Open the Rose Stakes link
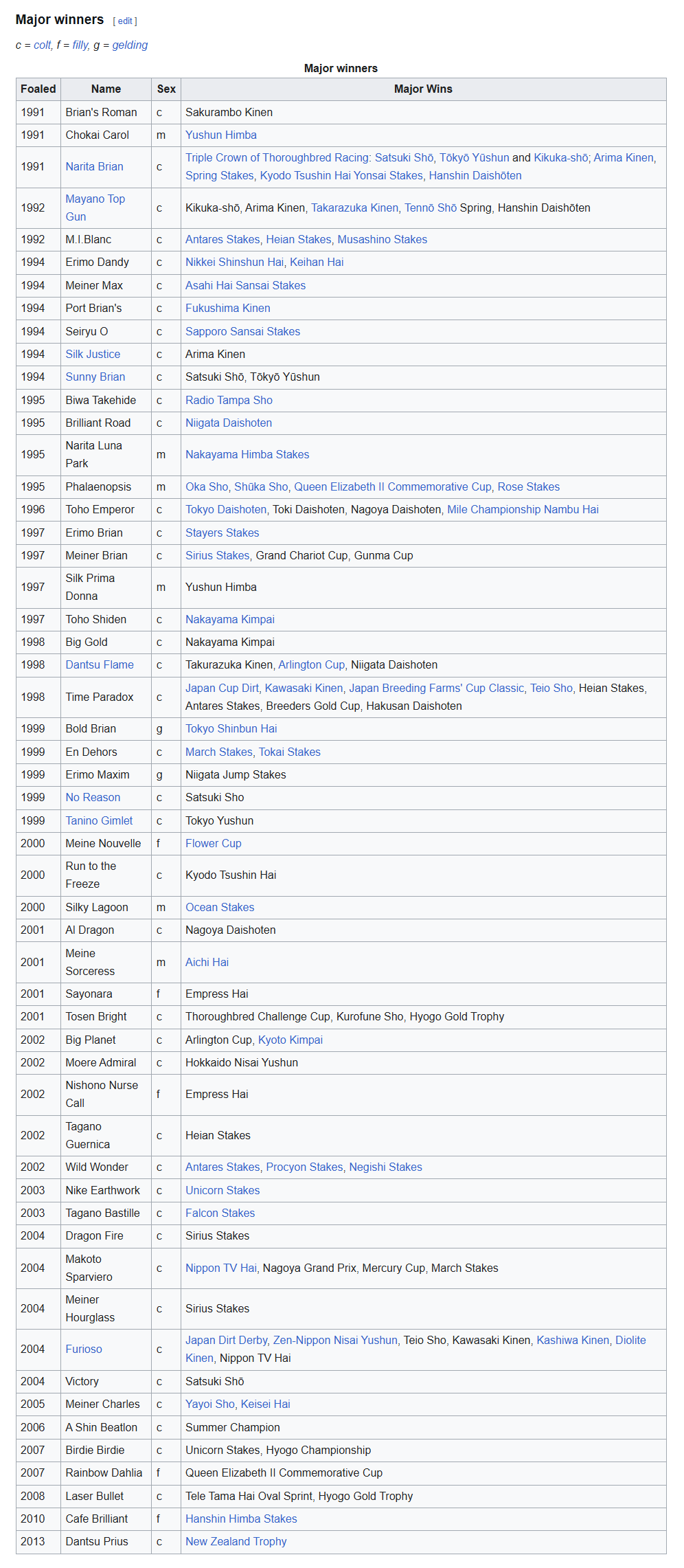The image size is (684, 1568). tap(529, 487)
